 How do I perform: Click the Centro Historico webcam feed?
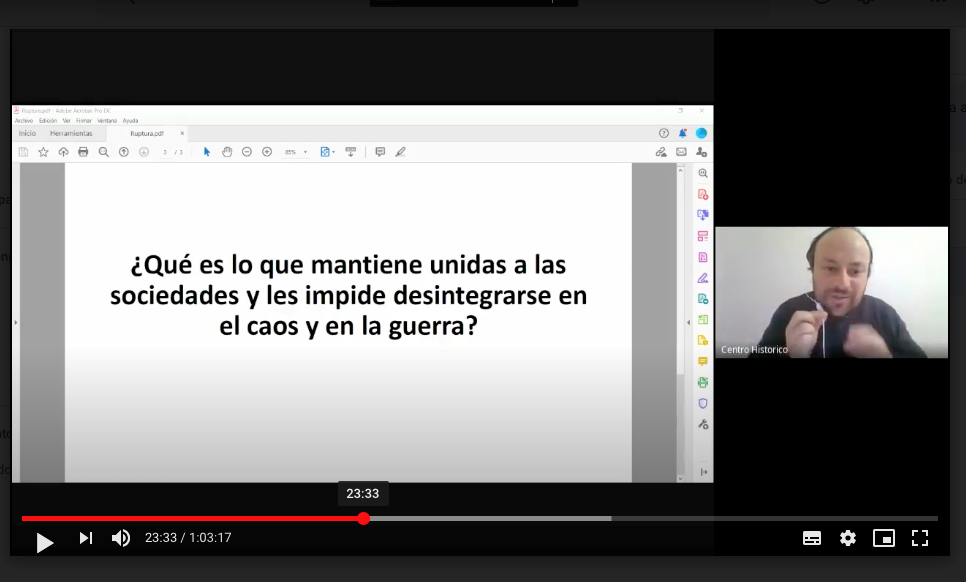[x=831, y=292]
